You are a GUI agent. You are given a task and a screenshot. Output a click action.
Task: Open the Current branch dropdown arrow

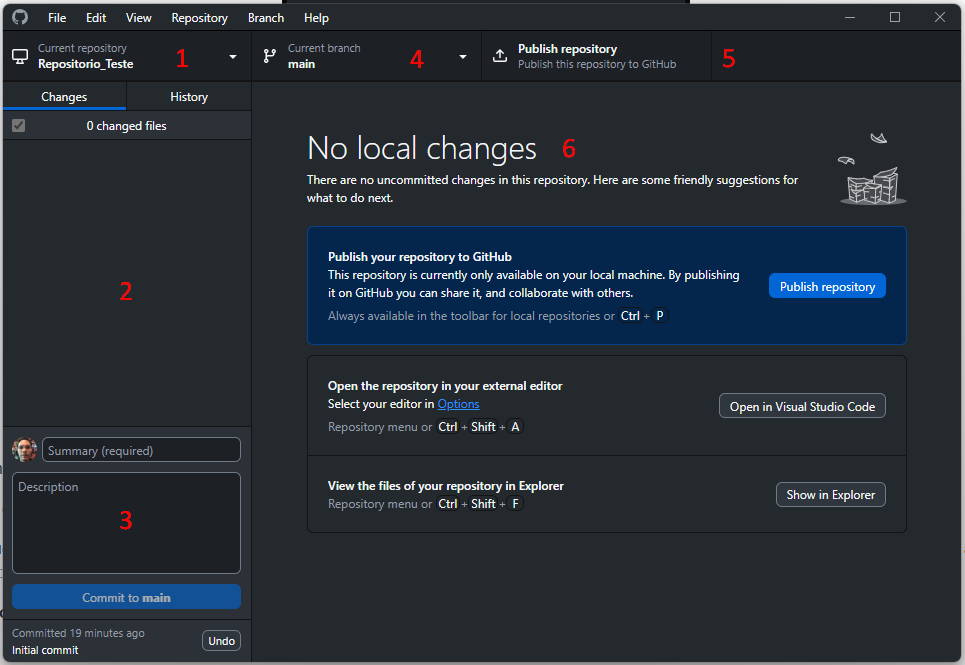(463, 57)
